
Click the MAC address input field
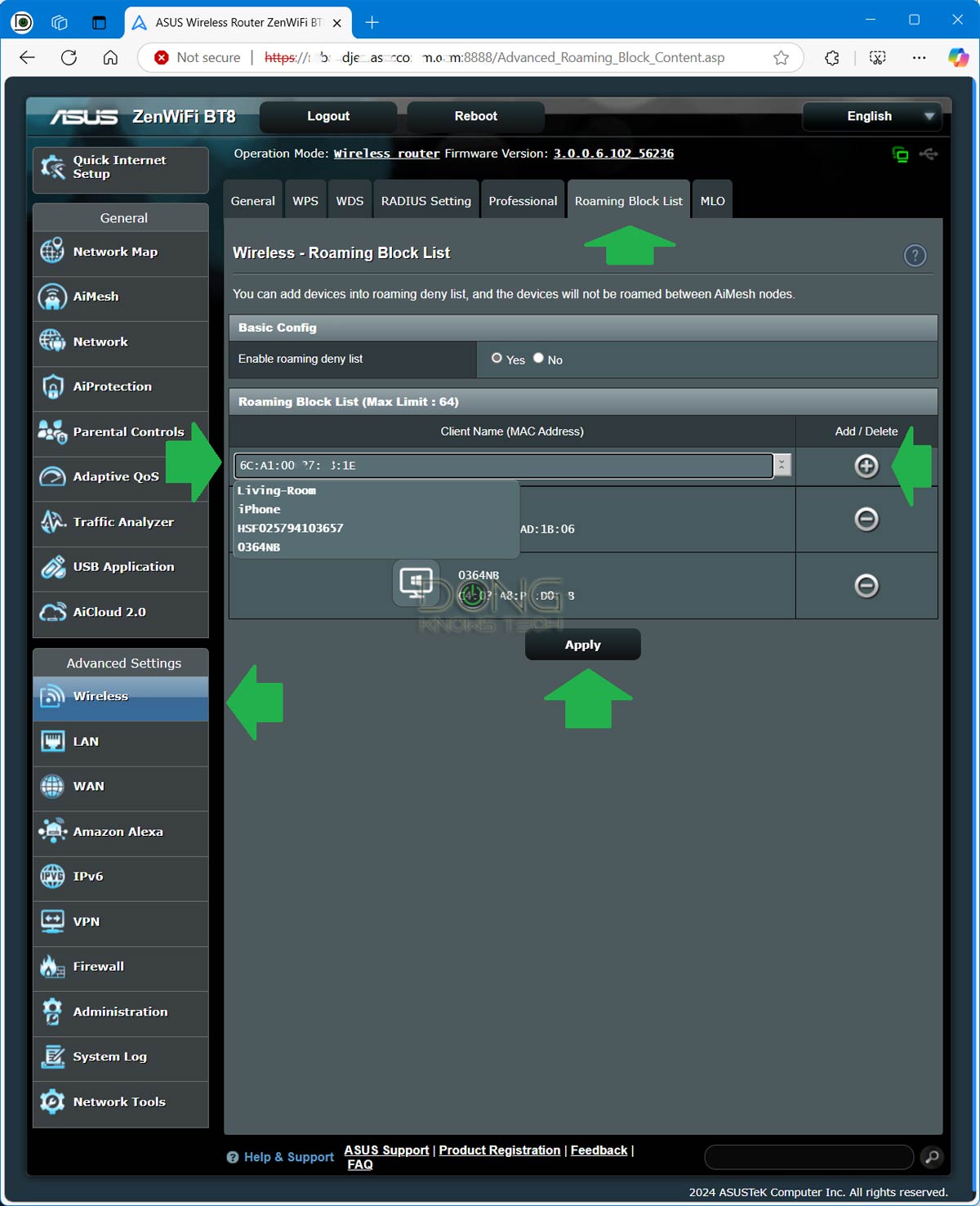(502, 466)
